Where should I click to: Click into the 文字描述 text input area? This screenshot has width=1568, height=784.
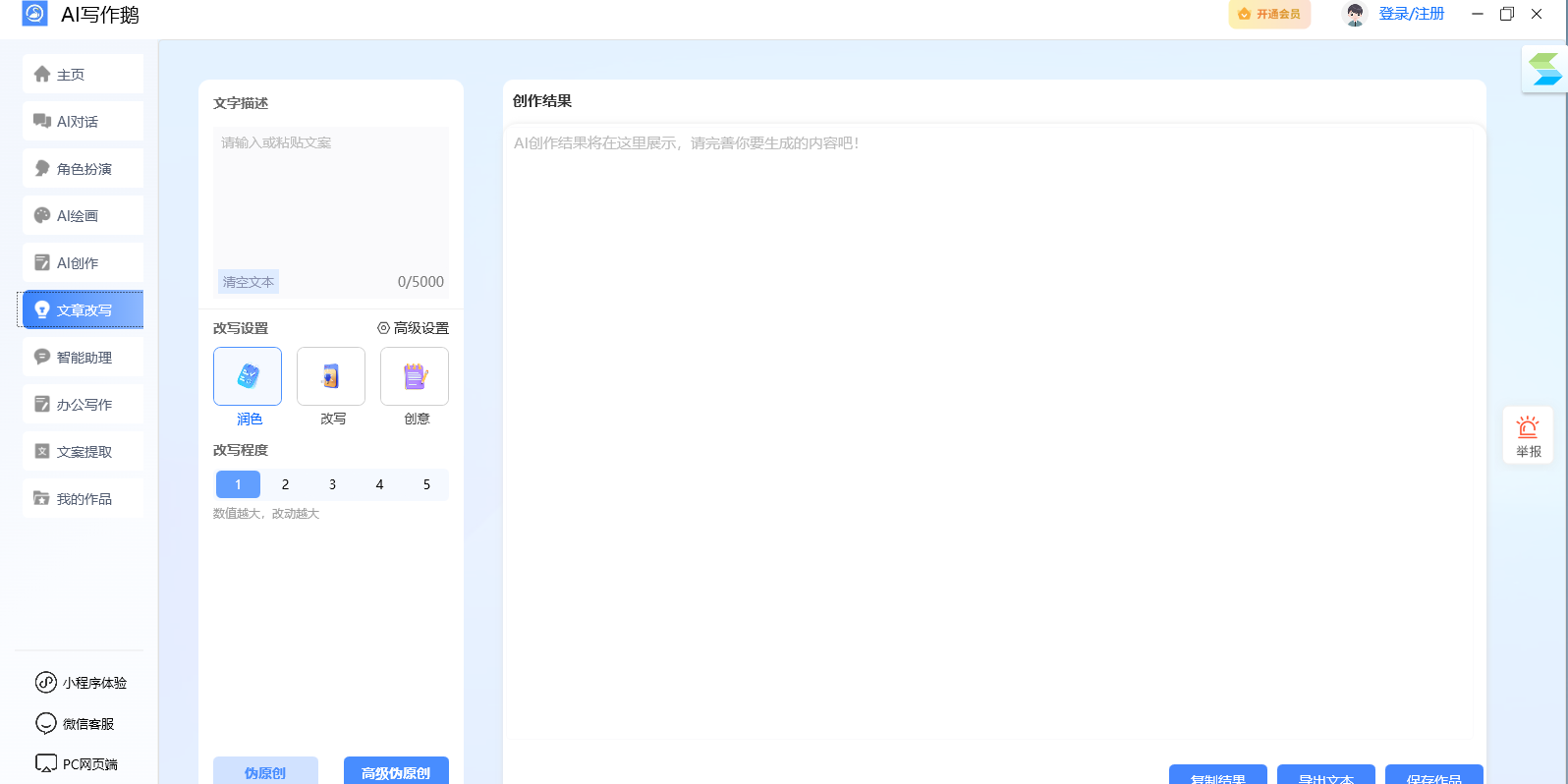click(331, 196)
